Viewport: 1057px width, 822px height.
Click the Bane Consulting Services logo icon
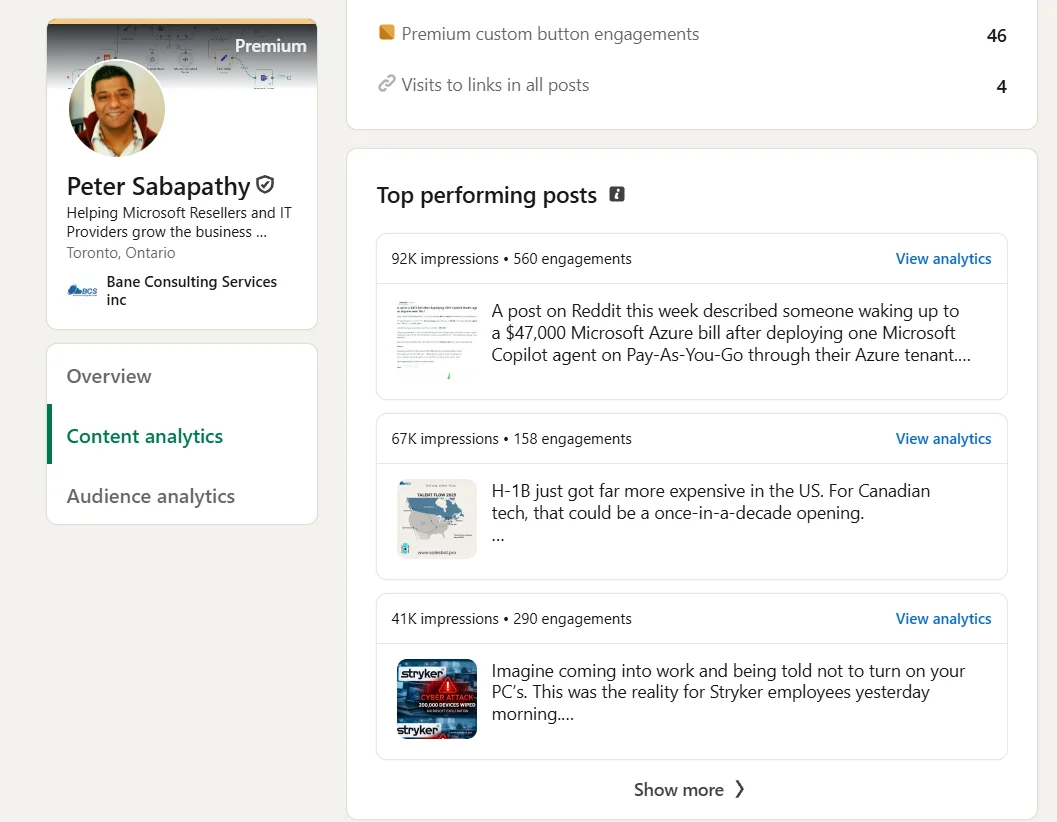click(82, 291)
